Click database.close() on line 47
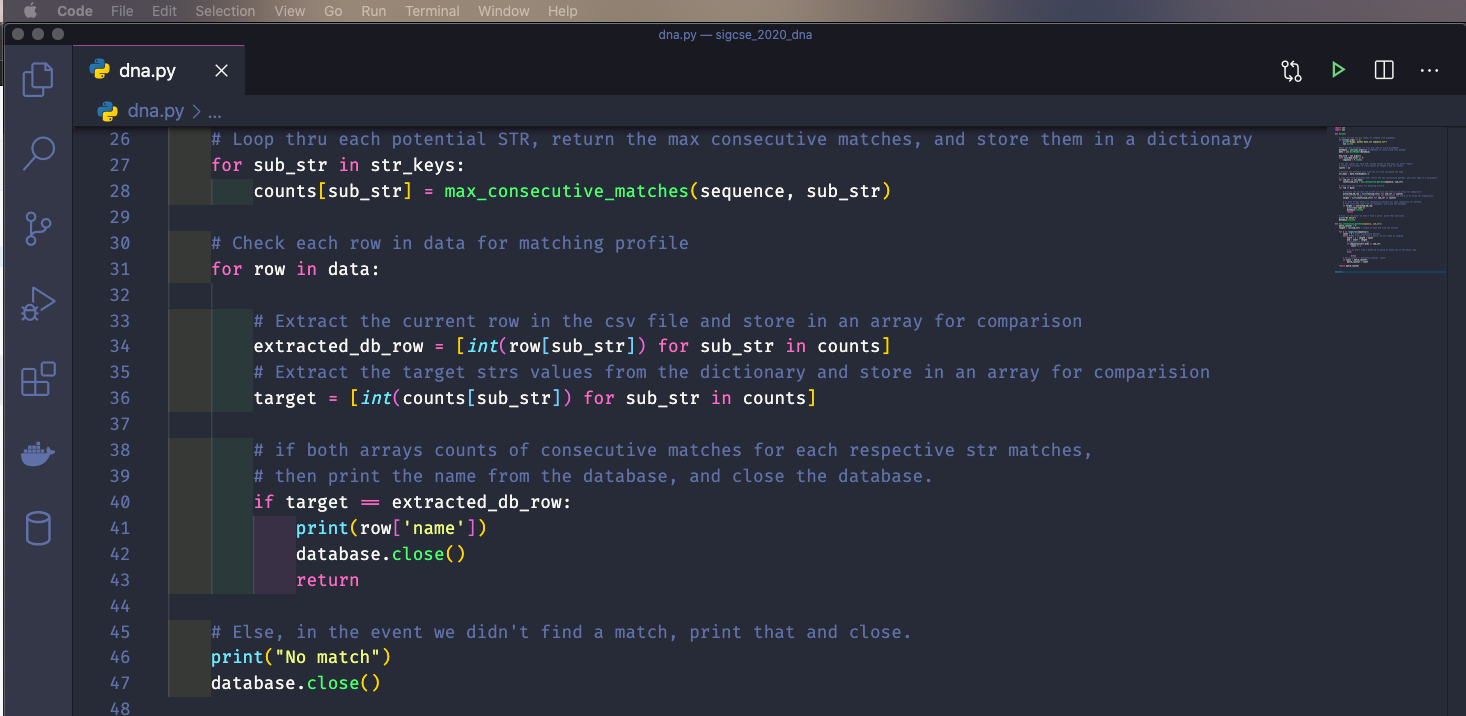Viewport: 1466px width, 716px height. coord(296,683)
